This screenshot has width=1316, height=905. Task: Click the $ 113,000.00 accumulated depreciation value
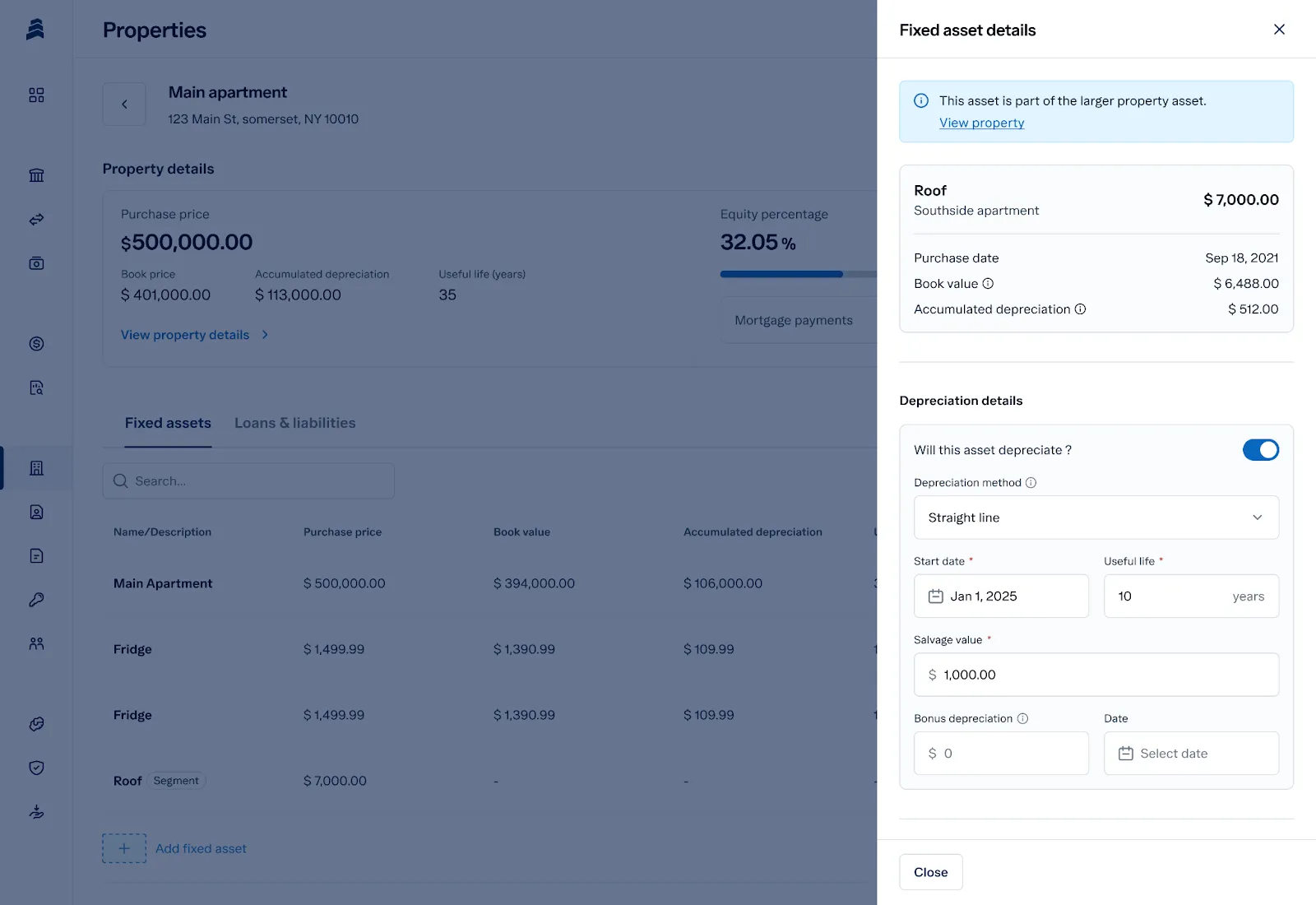pyautogui.click(x=298, y=295)
